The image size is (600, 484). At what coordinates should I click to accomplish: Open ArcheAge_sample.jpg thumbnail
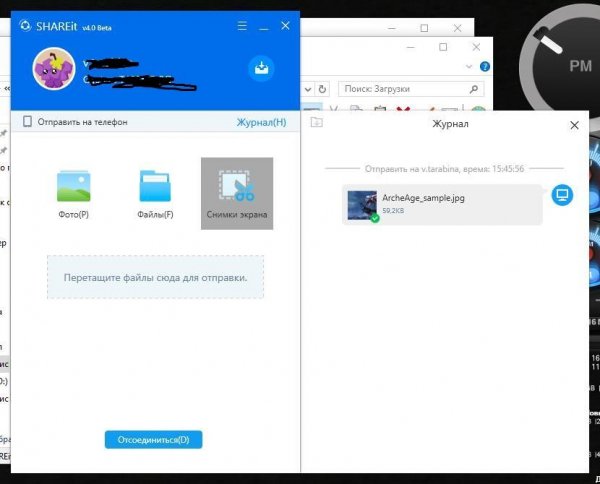(x=362, y=205)
